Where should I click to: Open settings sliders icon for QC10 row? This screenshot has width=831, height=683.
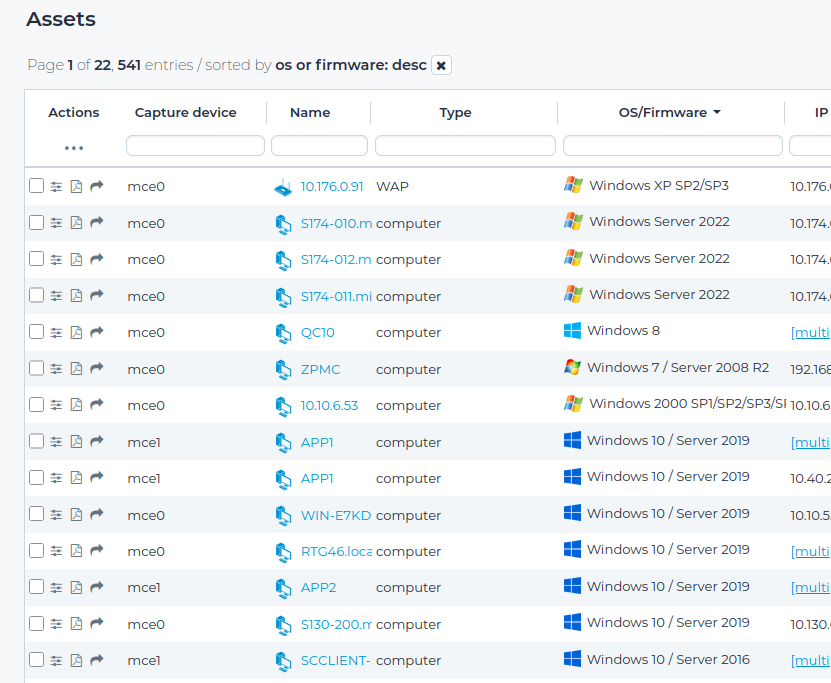56,332
